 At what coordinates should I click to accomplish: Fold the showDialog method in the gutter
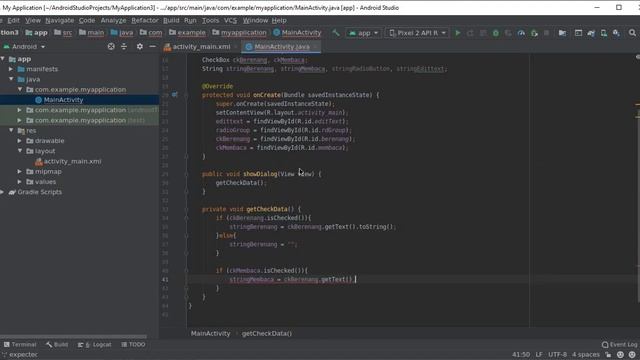(187, 174)
